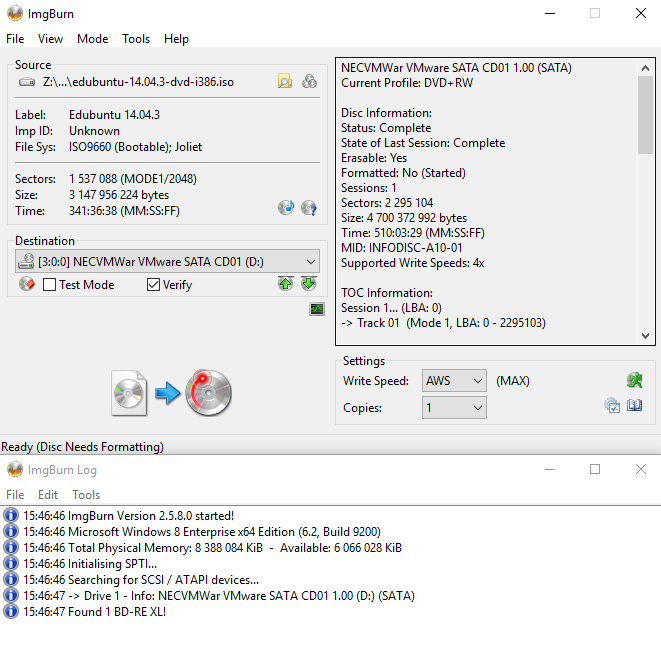
Task: Close the ImgBurn Log window
Action: (641, 469)
